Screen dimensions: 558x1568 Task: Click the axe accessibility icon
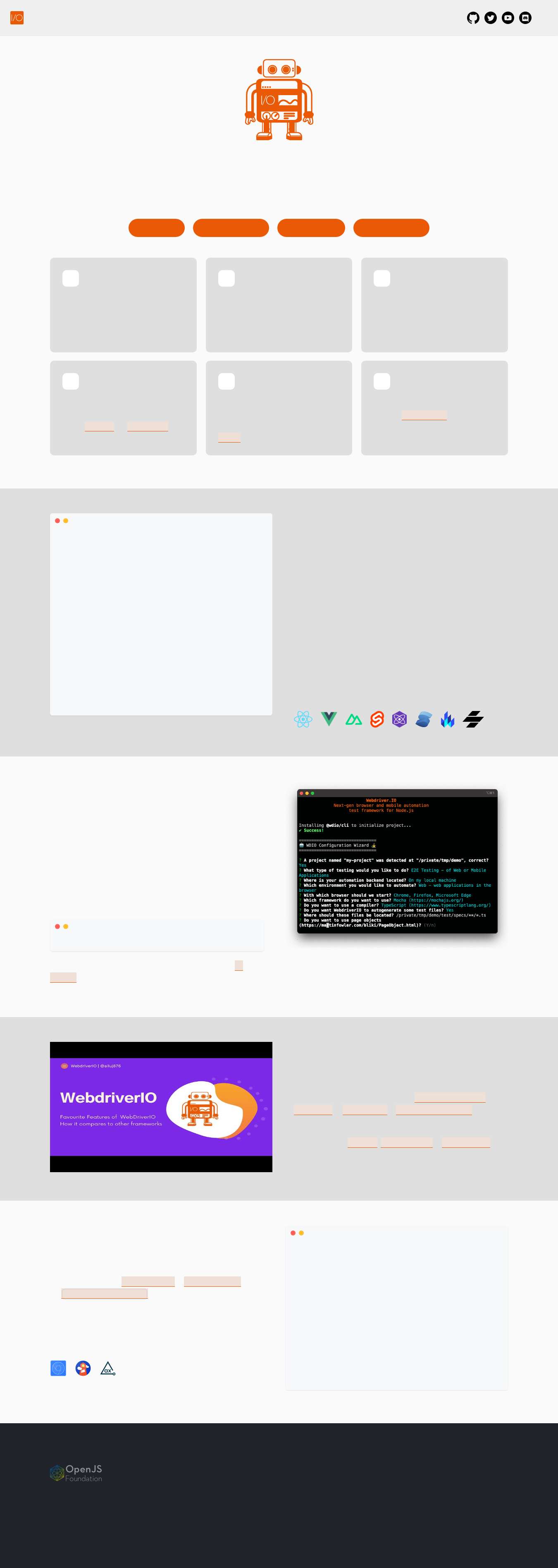pyautogui.click(x=108, y=1368)
